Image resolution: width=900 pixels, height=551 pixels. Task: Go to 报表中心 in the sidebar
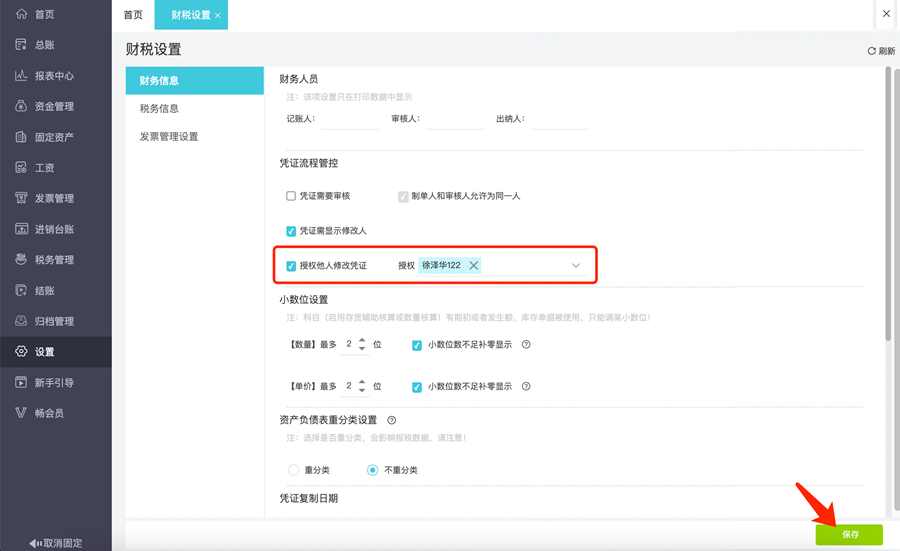tap(52, 76)
